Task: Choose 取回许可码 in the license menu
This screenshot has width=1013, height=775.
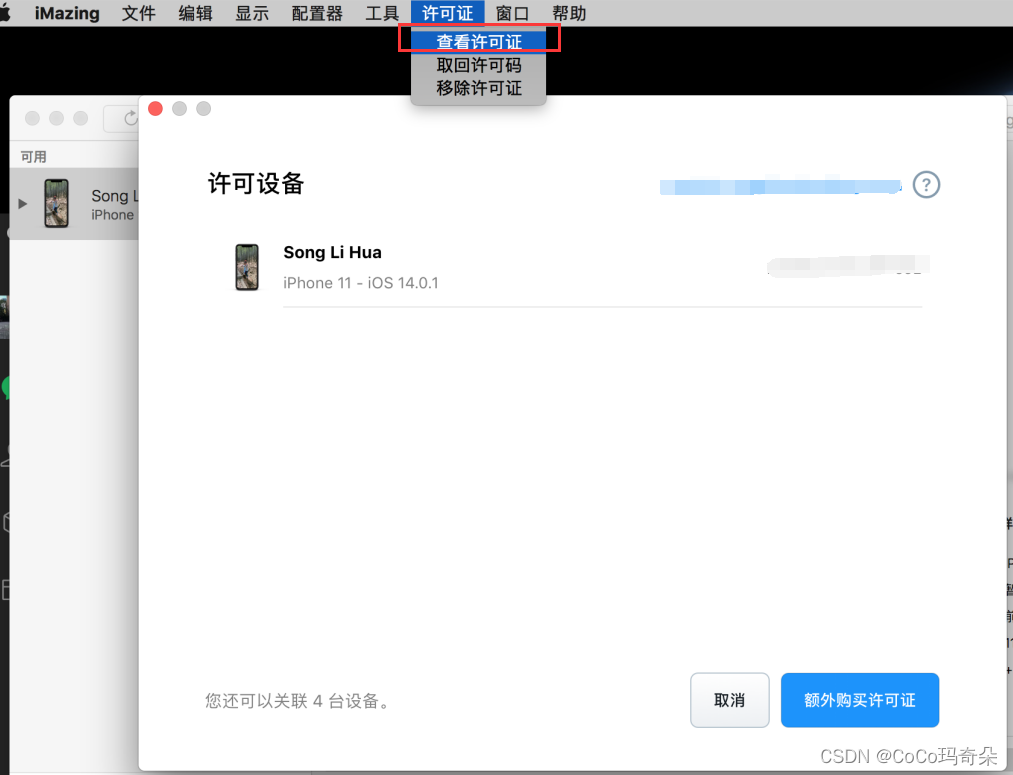Action: click(478, 65)
